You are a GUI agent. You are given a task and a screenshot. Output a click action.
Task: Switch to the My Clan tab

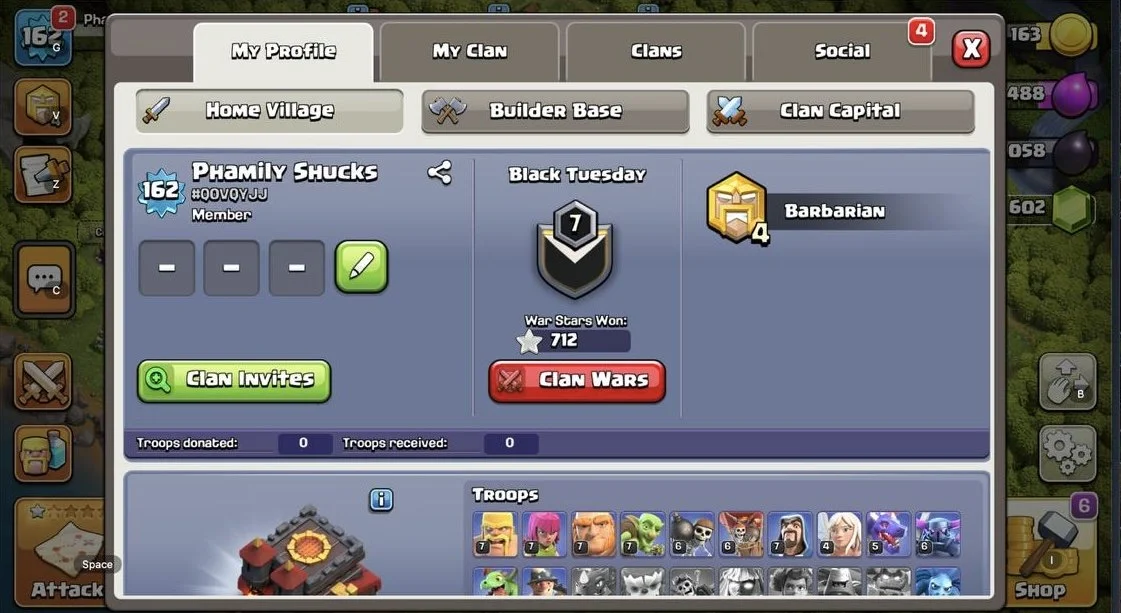tap(470, 52)
